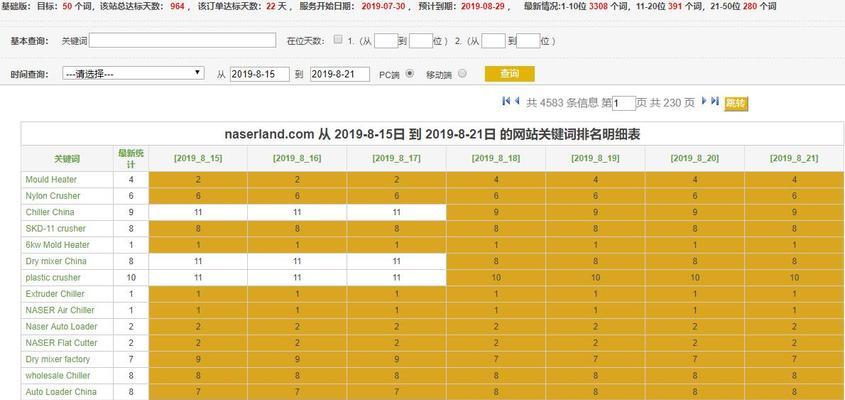This screenshot has height=400, width=845.
Task: Click the [2019_8_18] column header
Action: coord(496,158)
